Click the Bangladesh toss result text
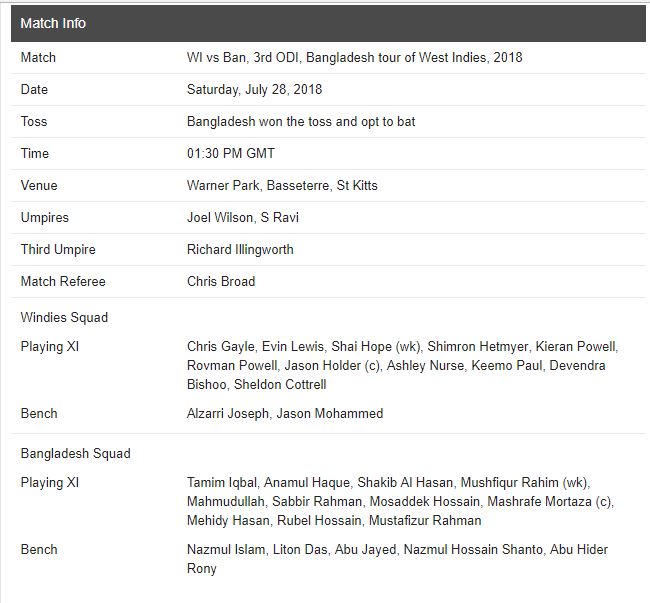 301,122
